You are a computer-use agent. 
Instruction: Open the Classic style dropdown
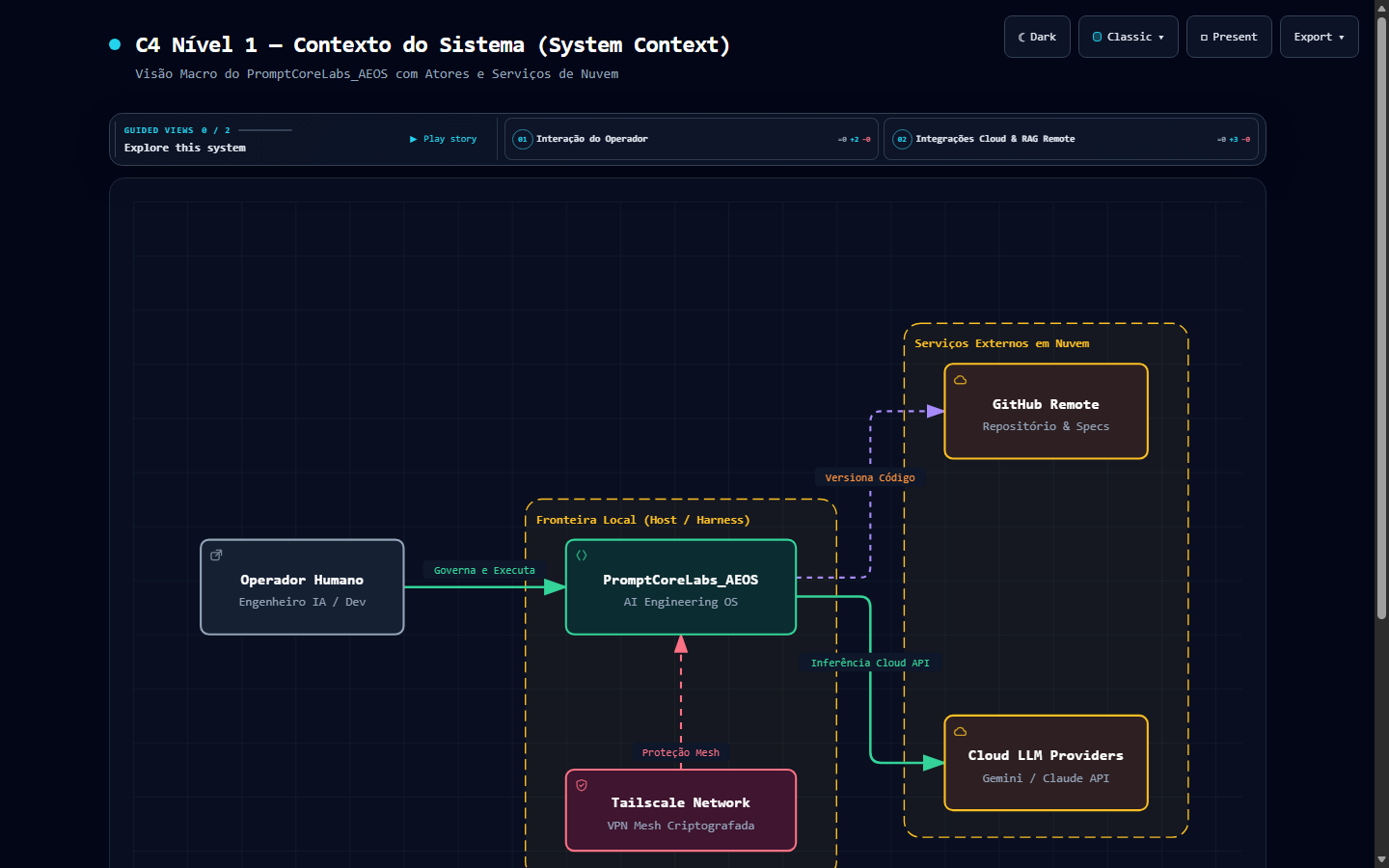(x=1128, y=37)
